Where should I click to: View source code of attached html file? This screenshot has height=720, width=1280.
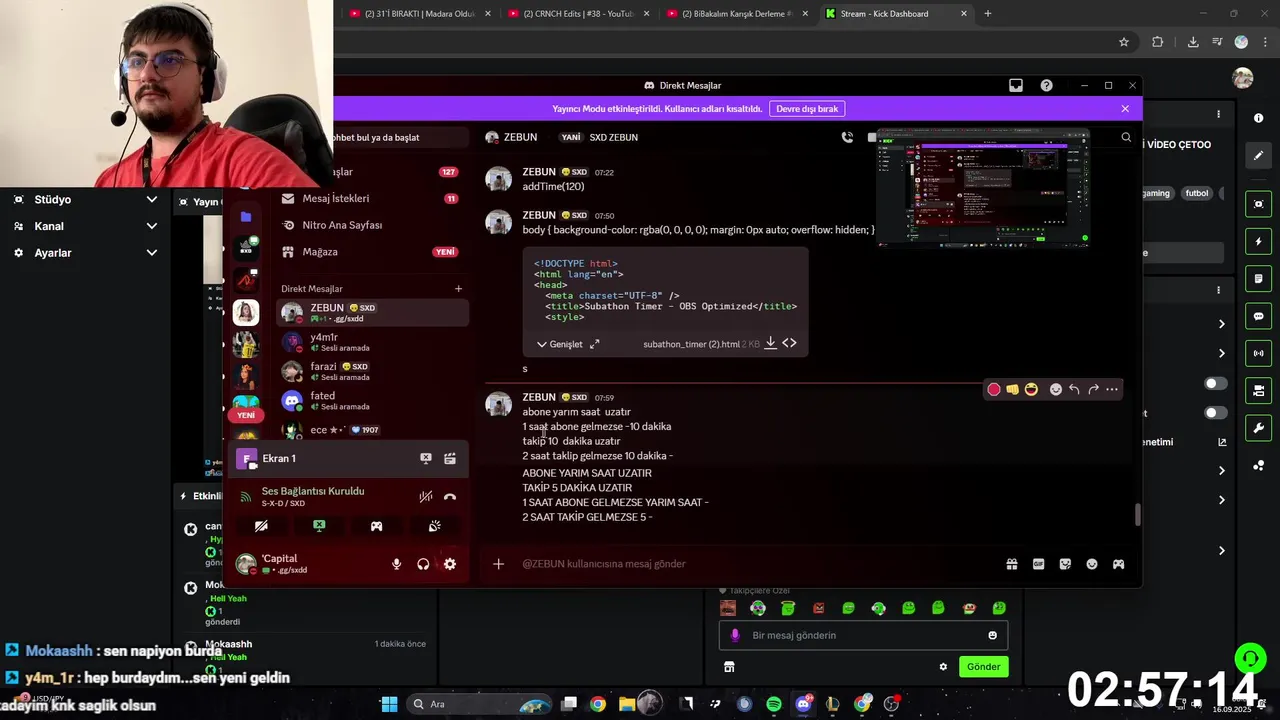pyautogui.click(x=790, y=343)
